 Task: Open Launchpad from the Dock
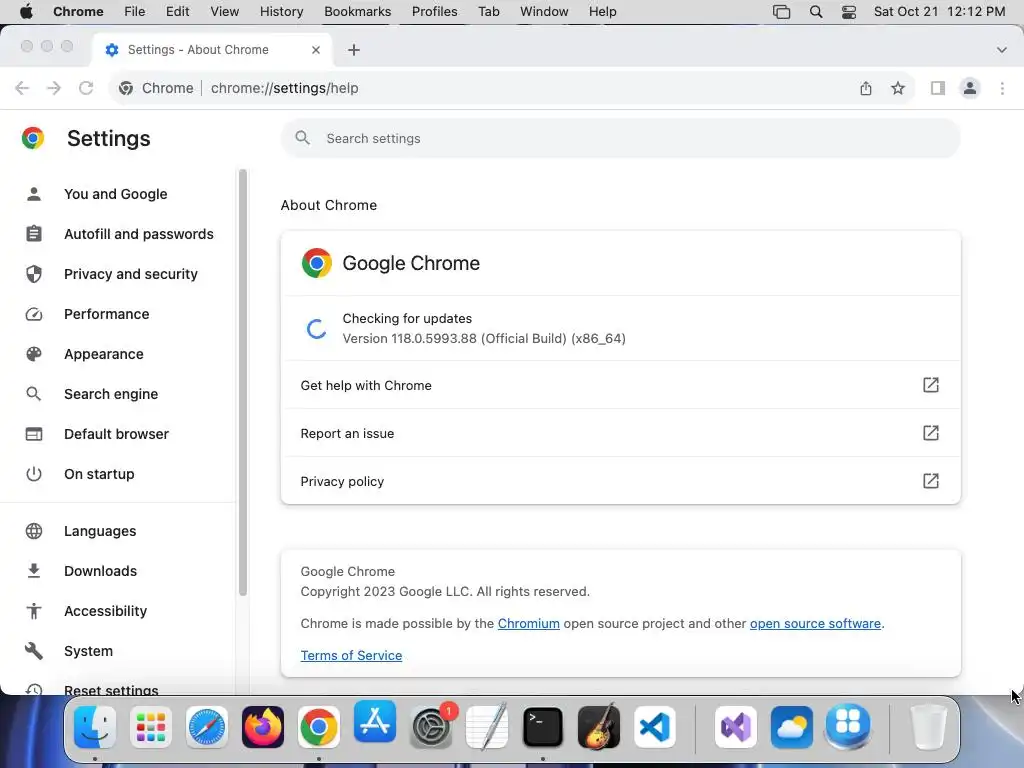tap(151, 727)
